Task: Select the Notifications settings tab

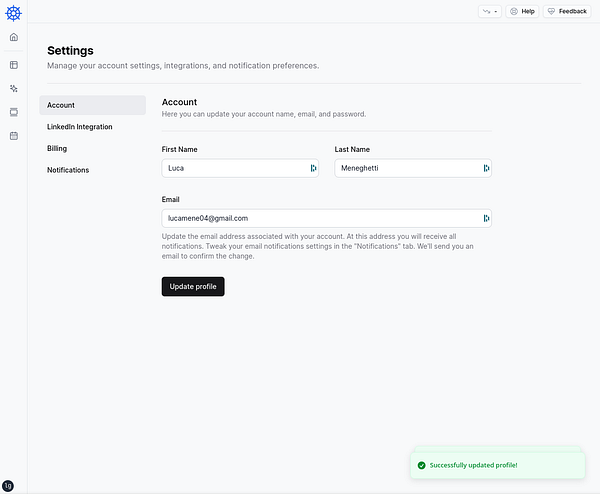Action: tap(68, 170)
